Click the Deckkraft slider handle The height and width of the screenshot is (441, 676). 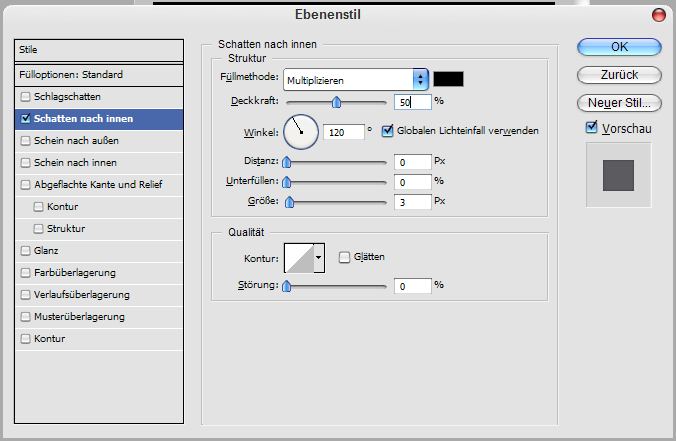pos(336,102)
